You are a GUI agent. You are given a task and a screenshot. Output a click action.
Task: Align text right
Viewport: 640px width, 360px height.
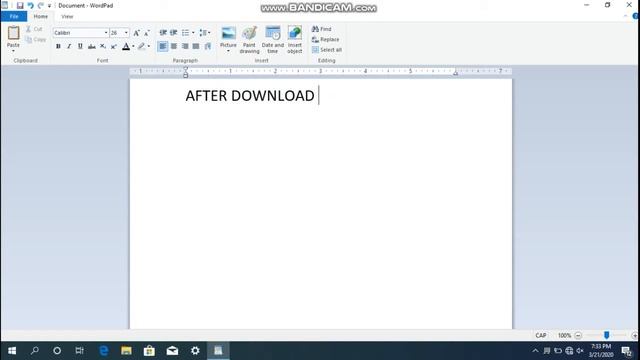point(185,47)
